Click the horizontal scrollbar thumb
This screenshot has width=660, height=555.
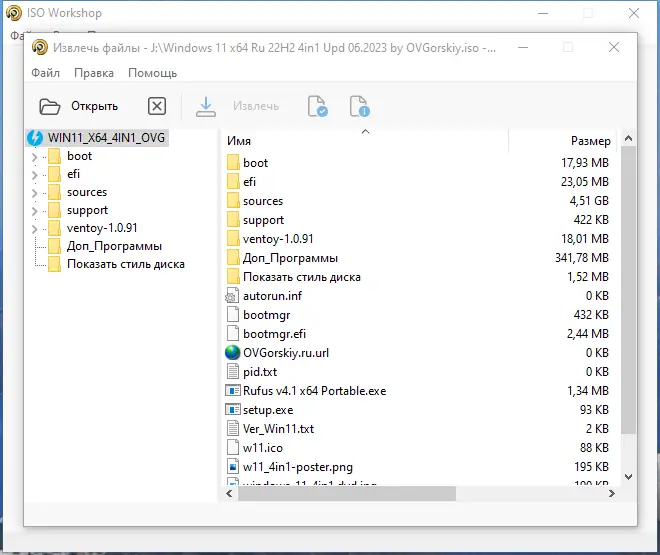pyautogui.click(x=347, y=494)
